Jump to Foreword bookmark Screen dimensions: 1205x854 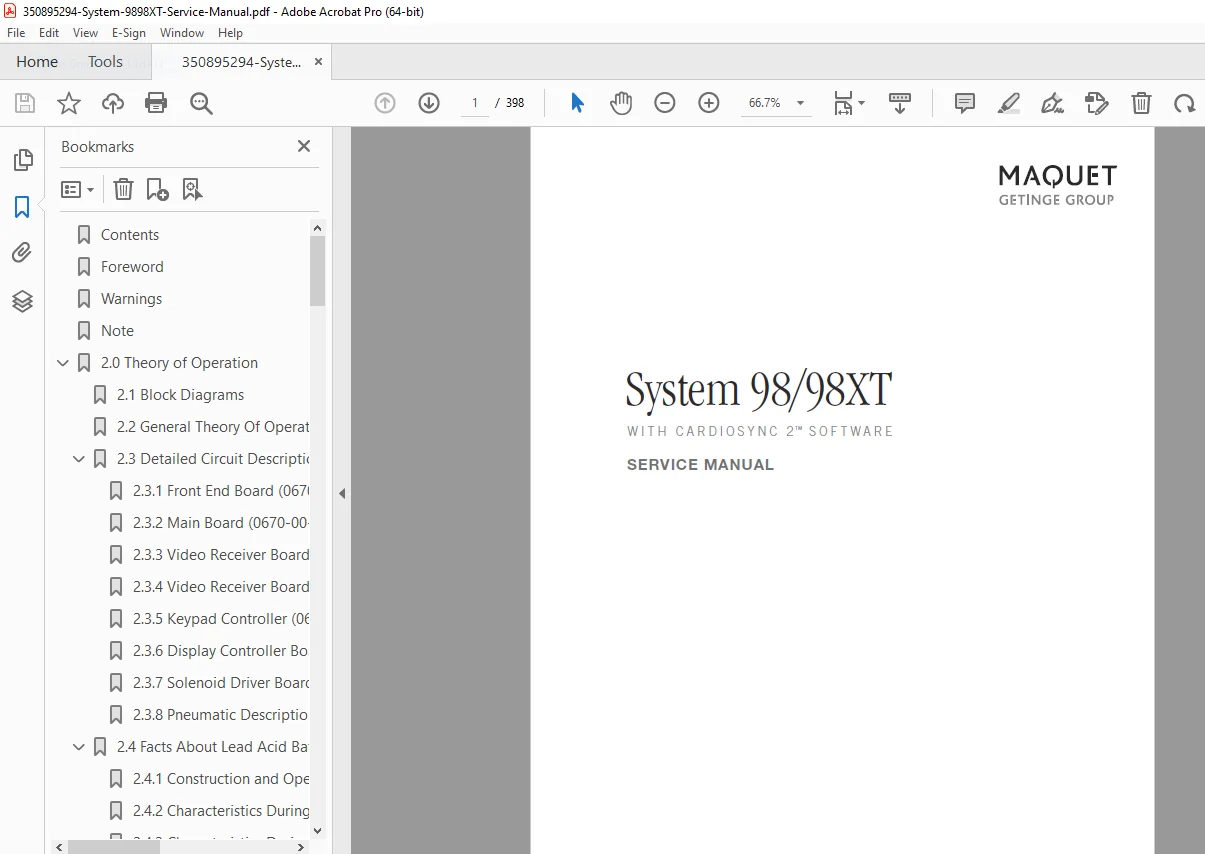(132, 267)
